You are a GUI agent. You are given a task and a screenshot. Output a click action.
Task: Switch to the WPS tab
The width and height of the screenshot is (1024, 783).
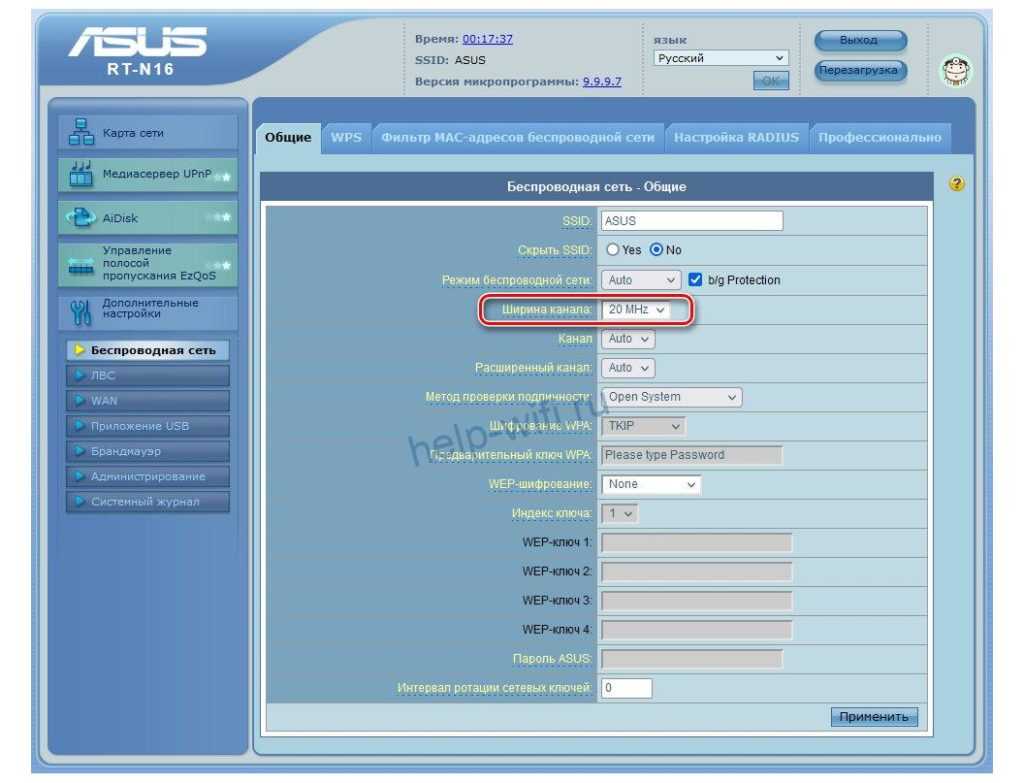[x=346, y=138]
